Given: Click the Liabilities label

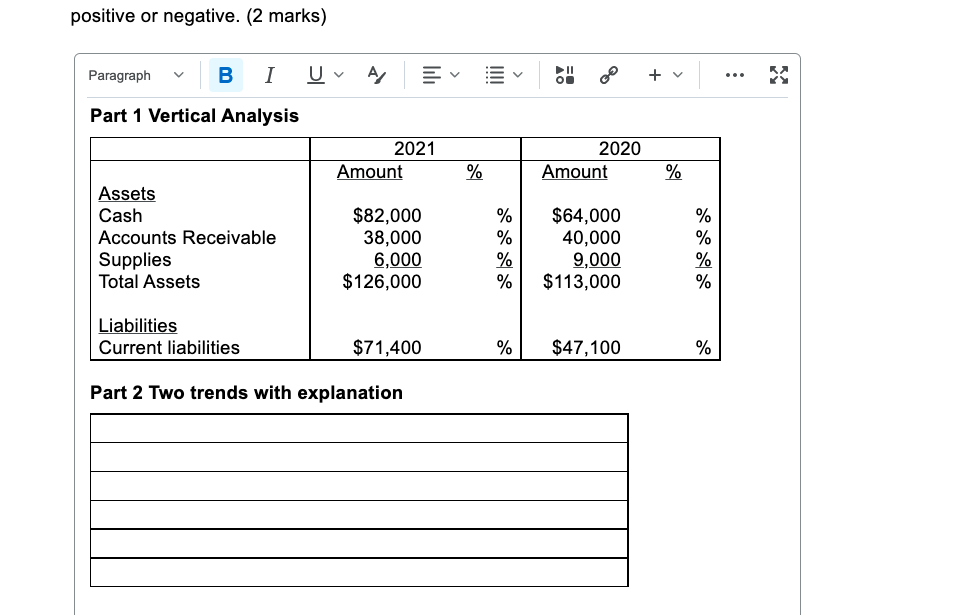Looking at the screenshot, I should [x=138, y=326].
